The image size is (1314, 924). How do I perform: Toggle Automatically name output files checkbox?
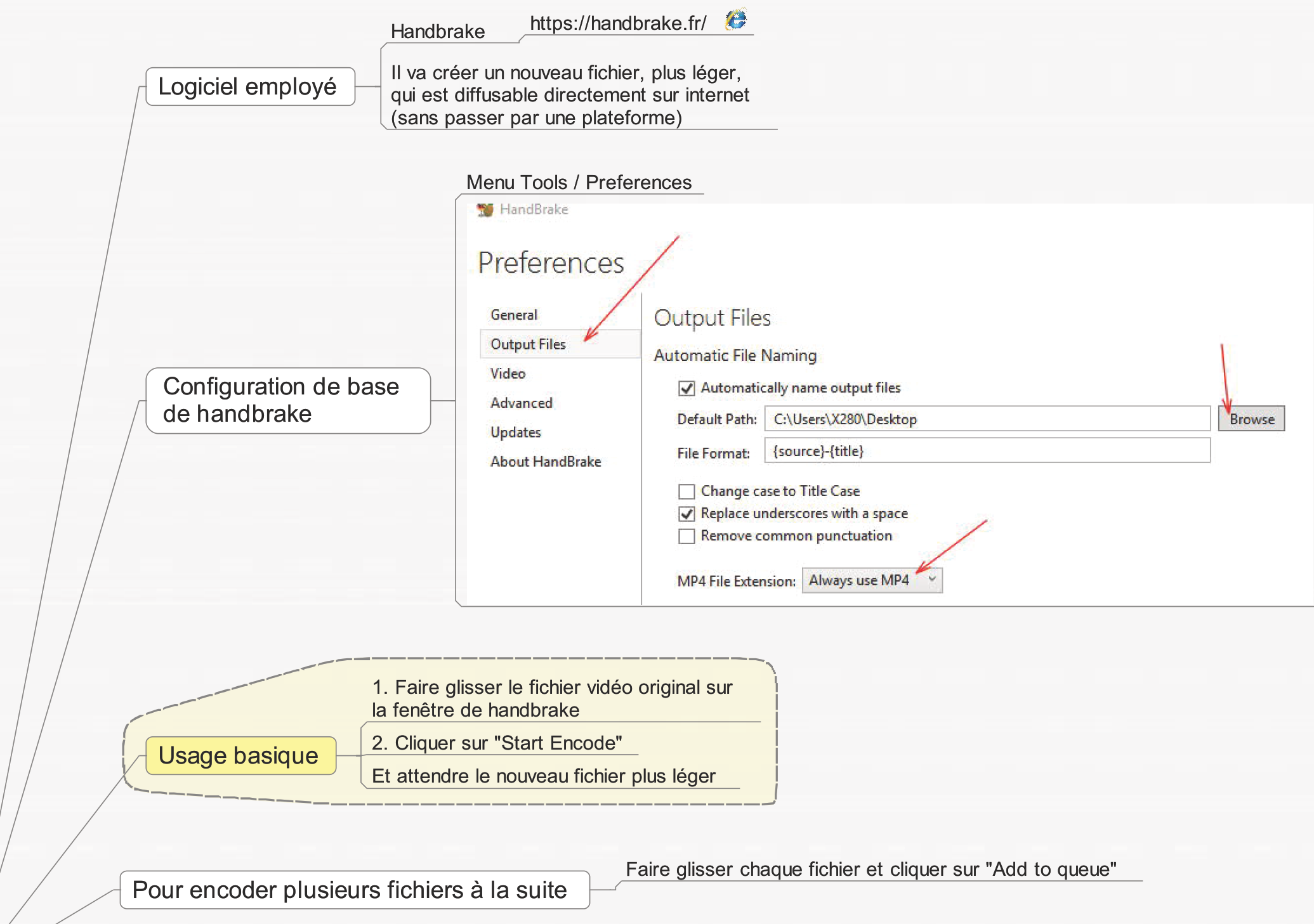point(687,388)
